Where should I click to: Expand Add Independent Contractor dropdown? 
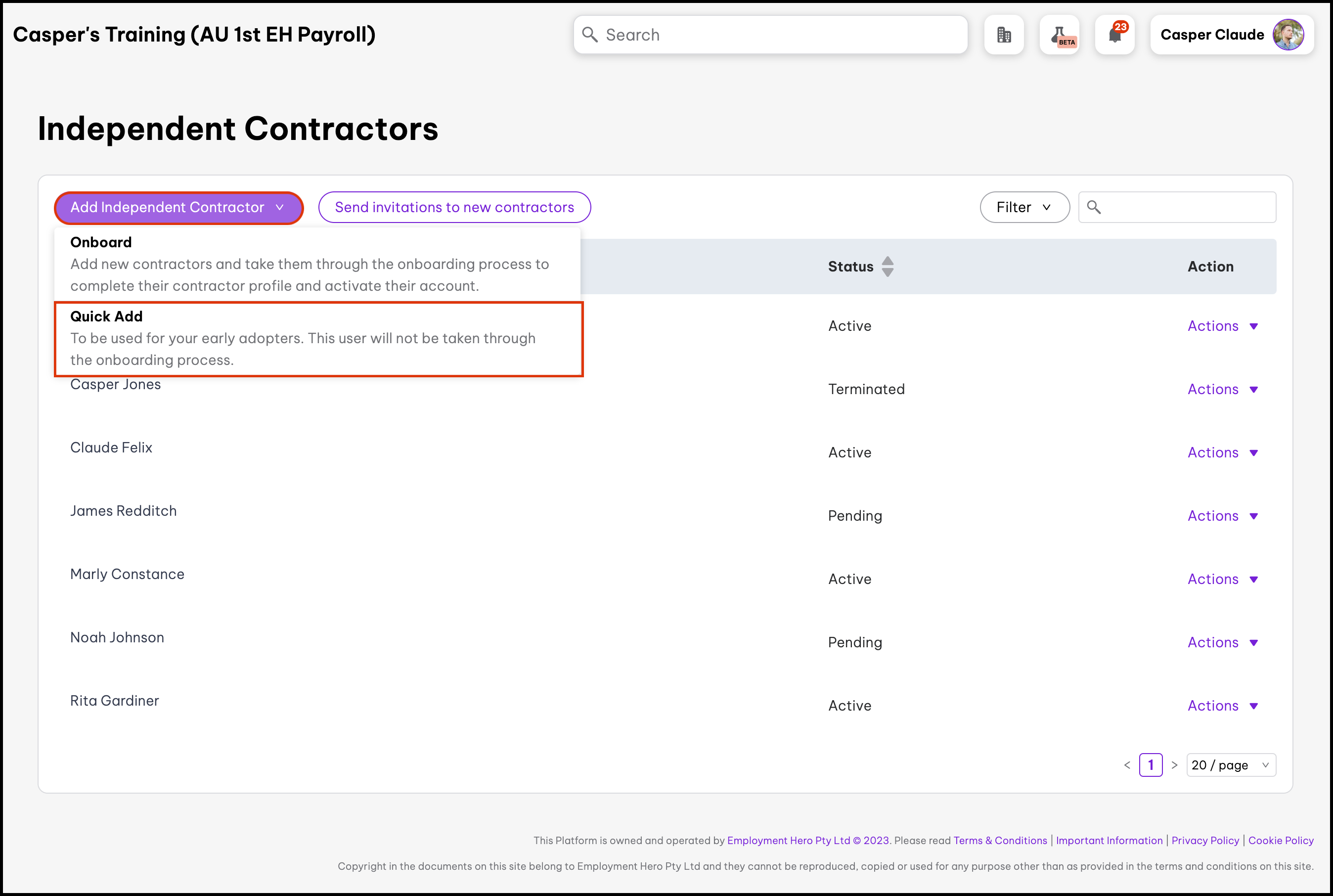tap(178, 207)
